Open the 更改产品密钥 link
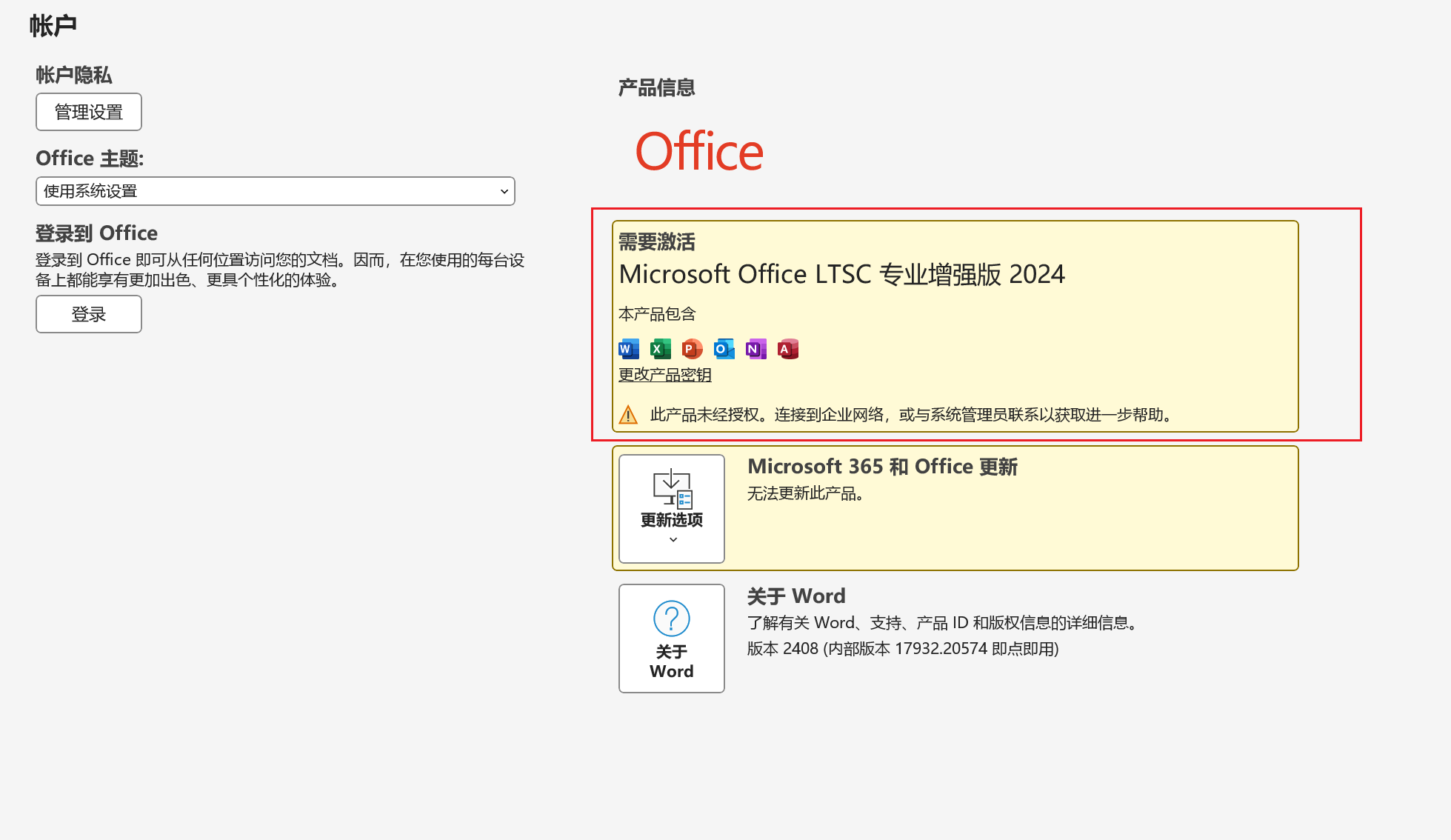 (x=664, y=375)
